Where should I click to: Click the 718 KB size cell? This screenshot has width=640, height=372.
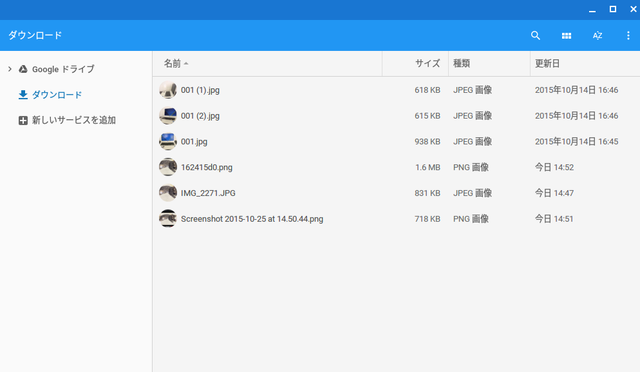(x=427, y=218)
